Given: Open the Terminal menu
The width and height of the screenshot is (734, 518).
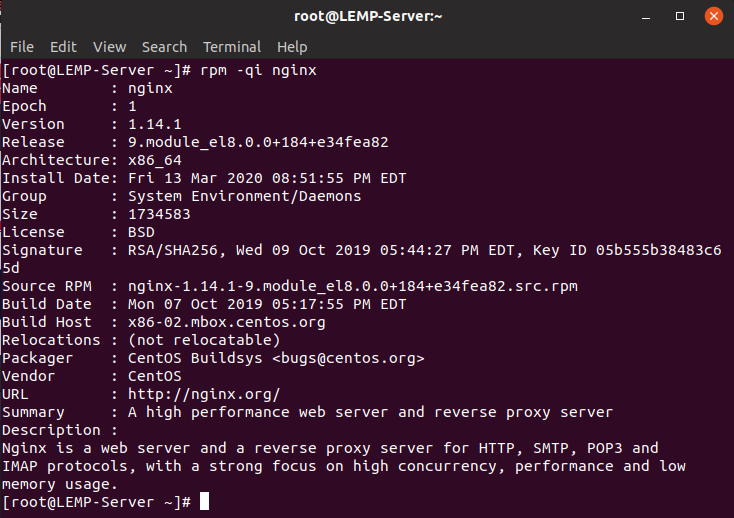Looking at the screenshot, I should (x=232, y=47).
